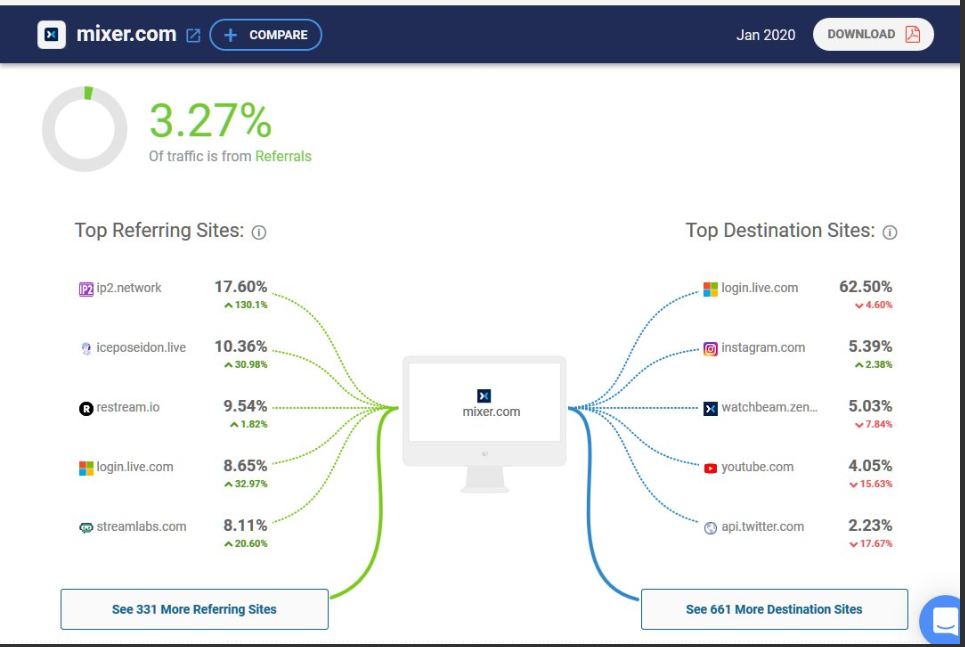Open login.live.com in destination sites list
The image size is (965, 647).
(759, 288)
